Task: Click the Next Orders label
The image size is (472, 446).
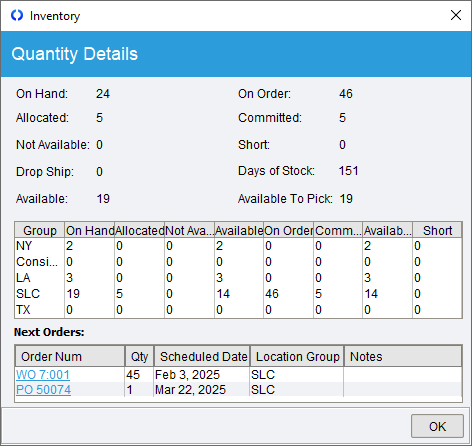Action: coord(49,332)
